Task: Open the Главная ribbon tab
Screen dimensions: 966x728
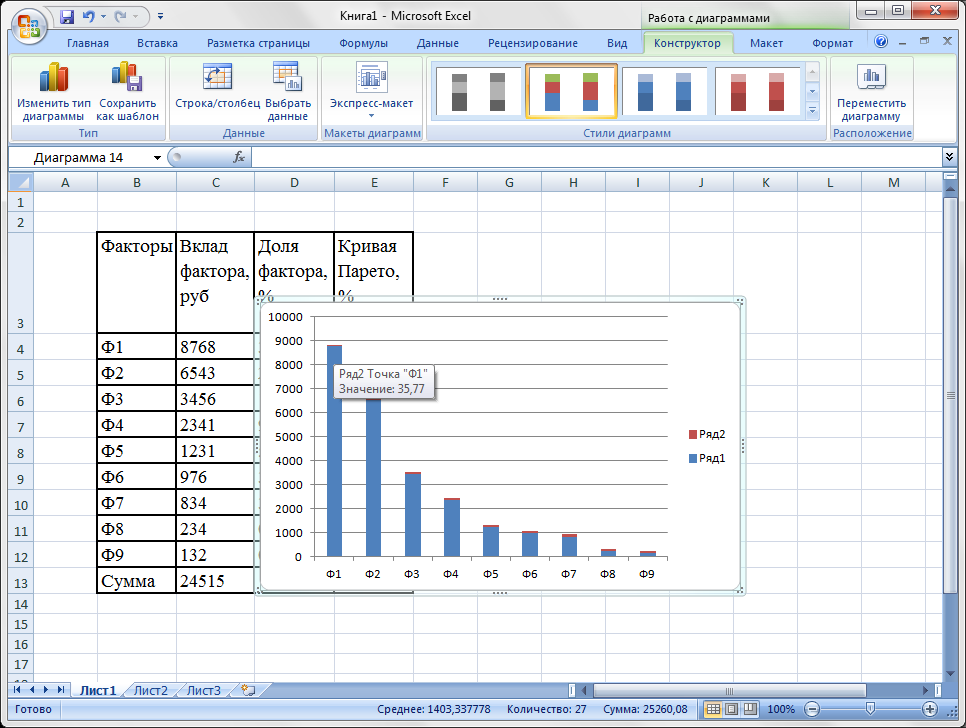Action: (87, 43)
